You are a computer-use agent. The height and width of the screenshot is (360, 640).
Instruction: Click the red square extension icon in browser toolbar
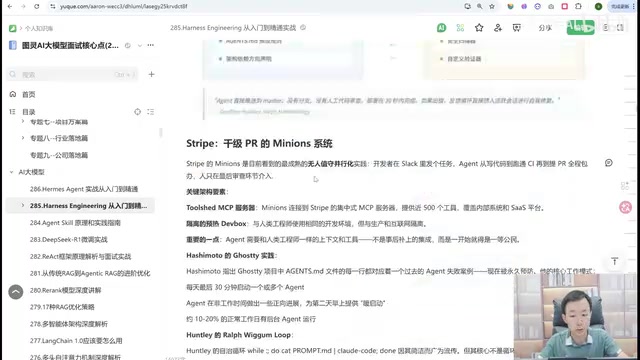[565, 6]
